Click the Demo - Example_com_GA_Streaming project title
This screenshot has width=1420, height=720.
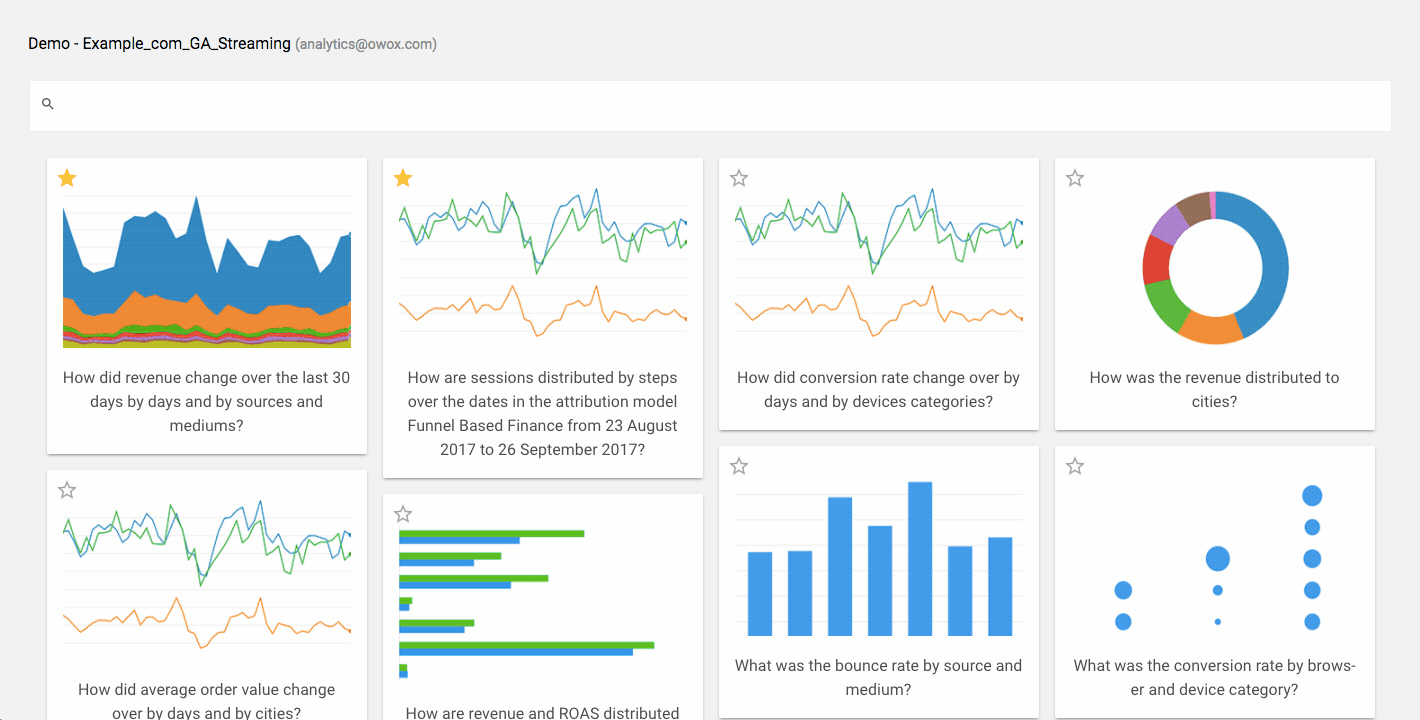(x=159, y=44)
